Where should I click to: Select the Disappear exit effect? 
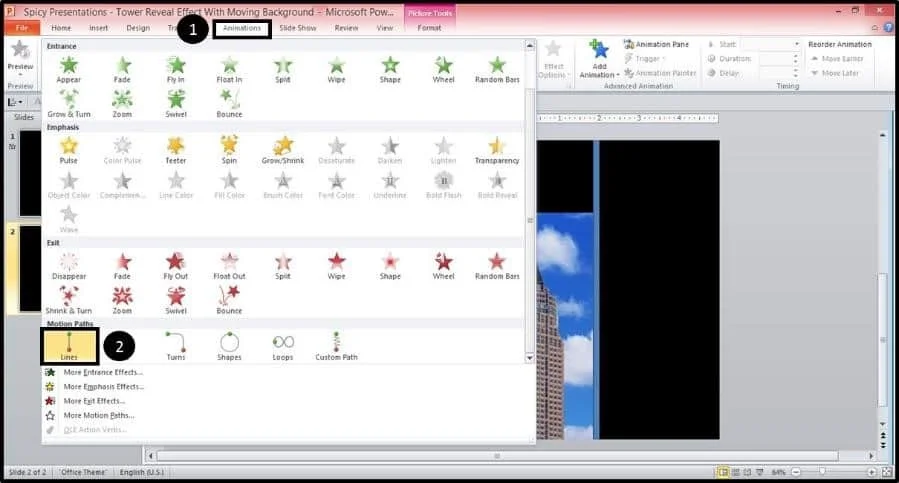pos(69,267)
